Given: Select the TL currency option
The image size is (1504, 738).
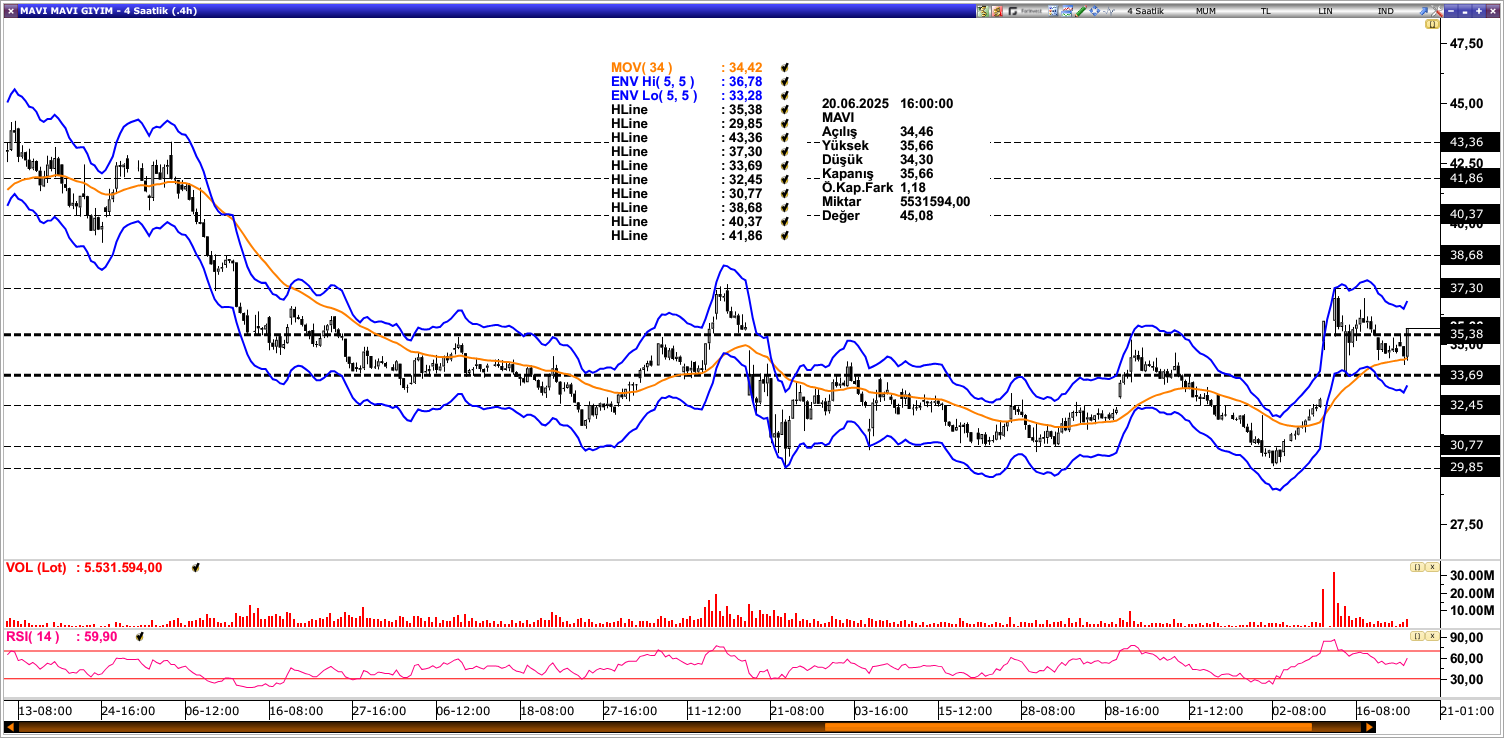Looking at the screenshot, I should [x=1265, y=11].
